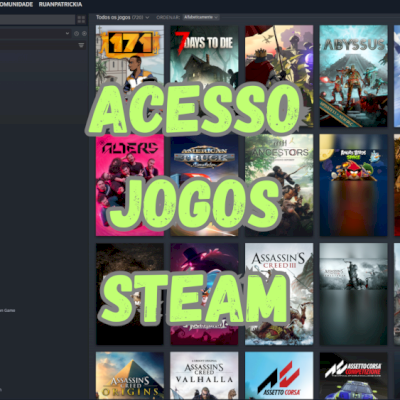Switch the library to grid view
Viewport: 400px width, 400px height.
point(81,20)
